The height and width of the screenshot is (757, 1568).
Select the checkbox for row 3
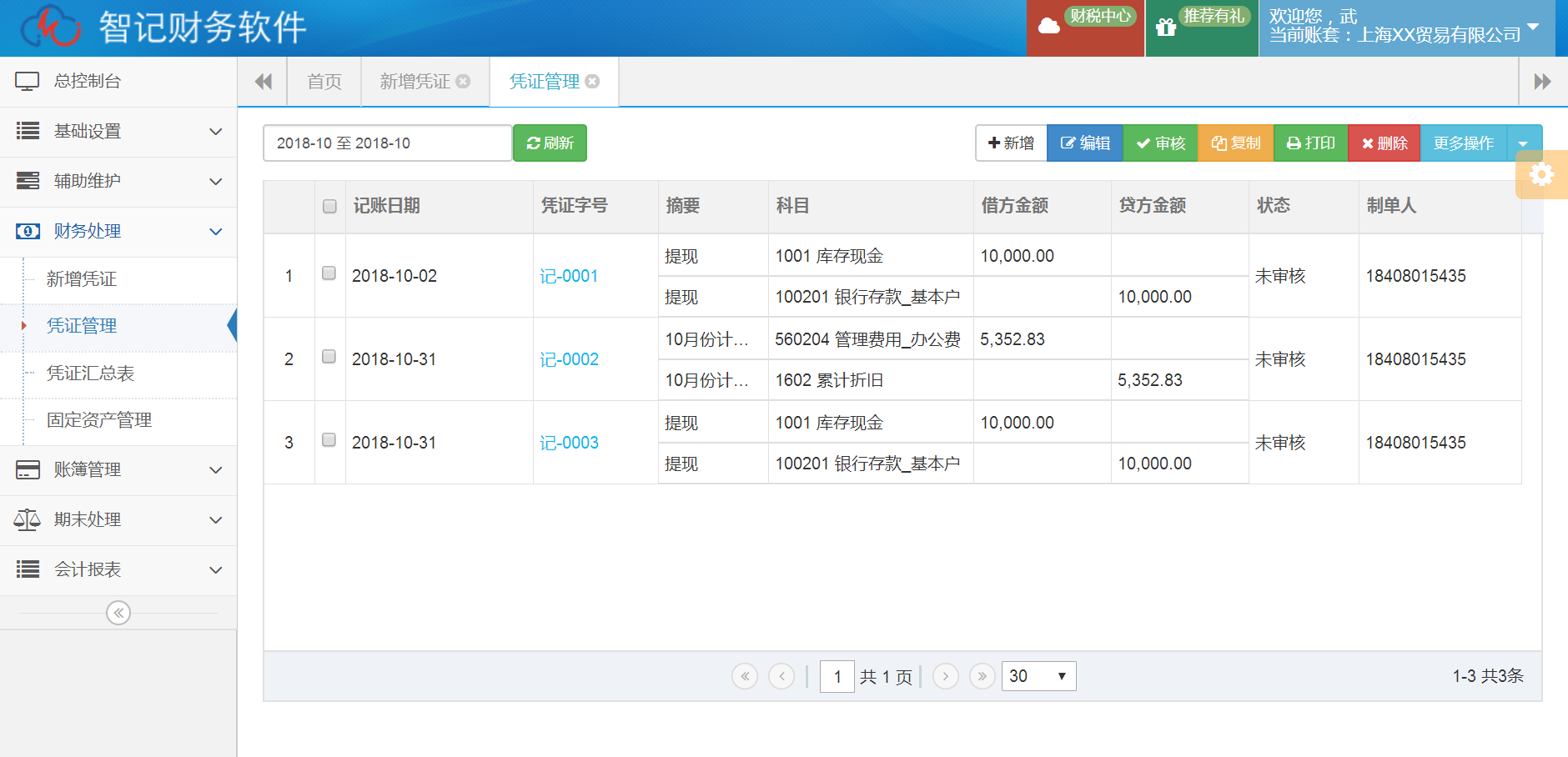(329, 440)
